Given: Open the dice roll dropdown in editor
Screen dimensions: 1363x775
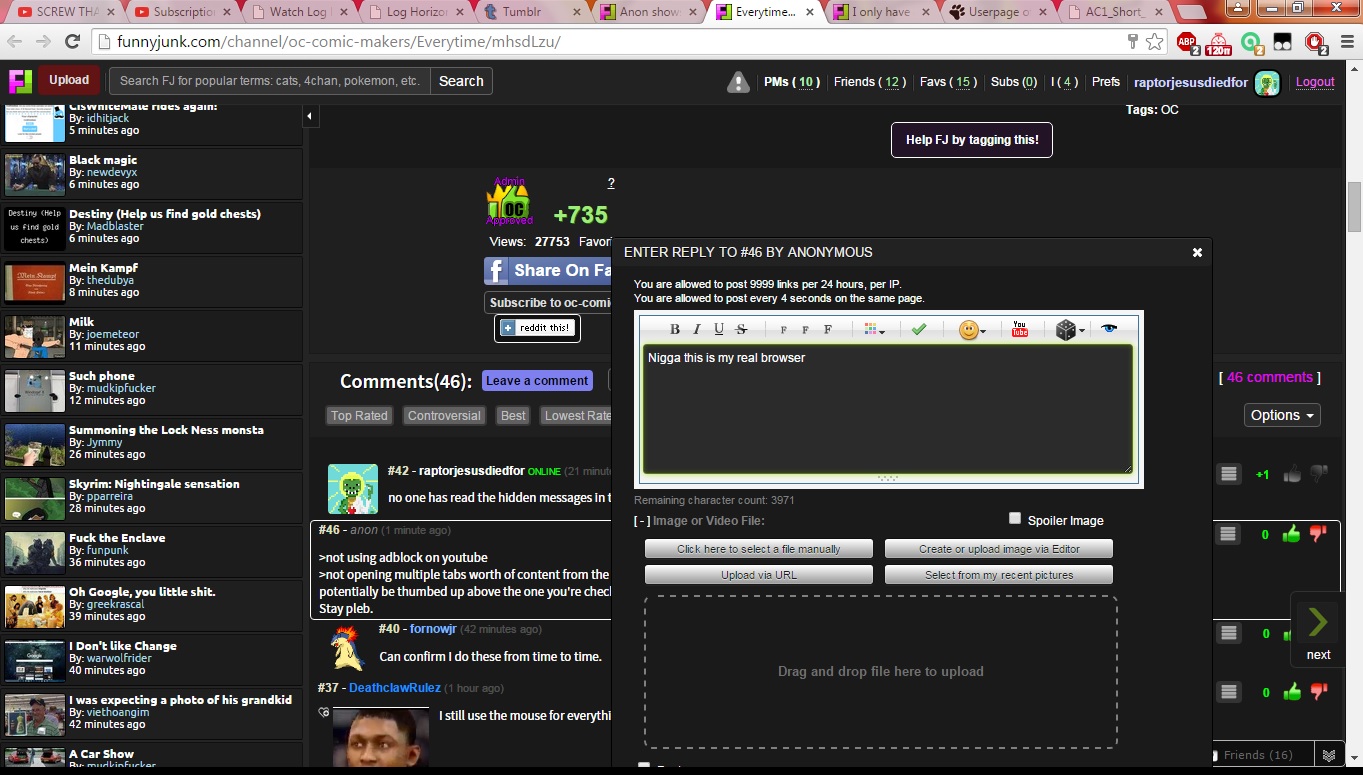Looking at the screenshot, I should [x=1069, y=330].
